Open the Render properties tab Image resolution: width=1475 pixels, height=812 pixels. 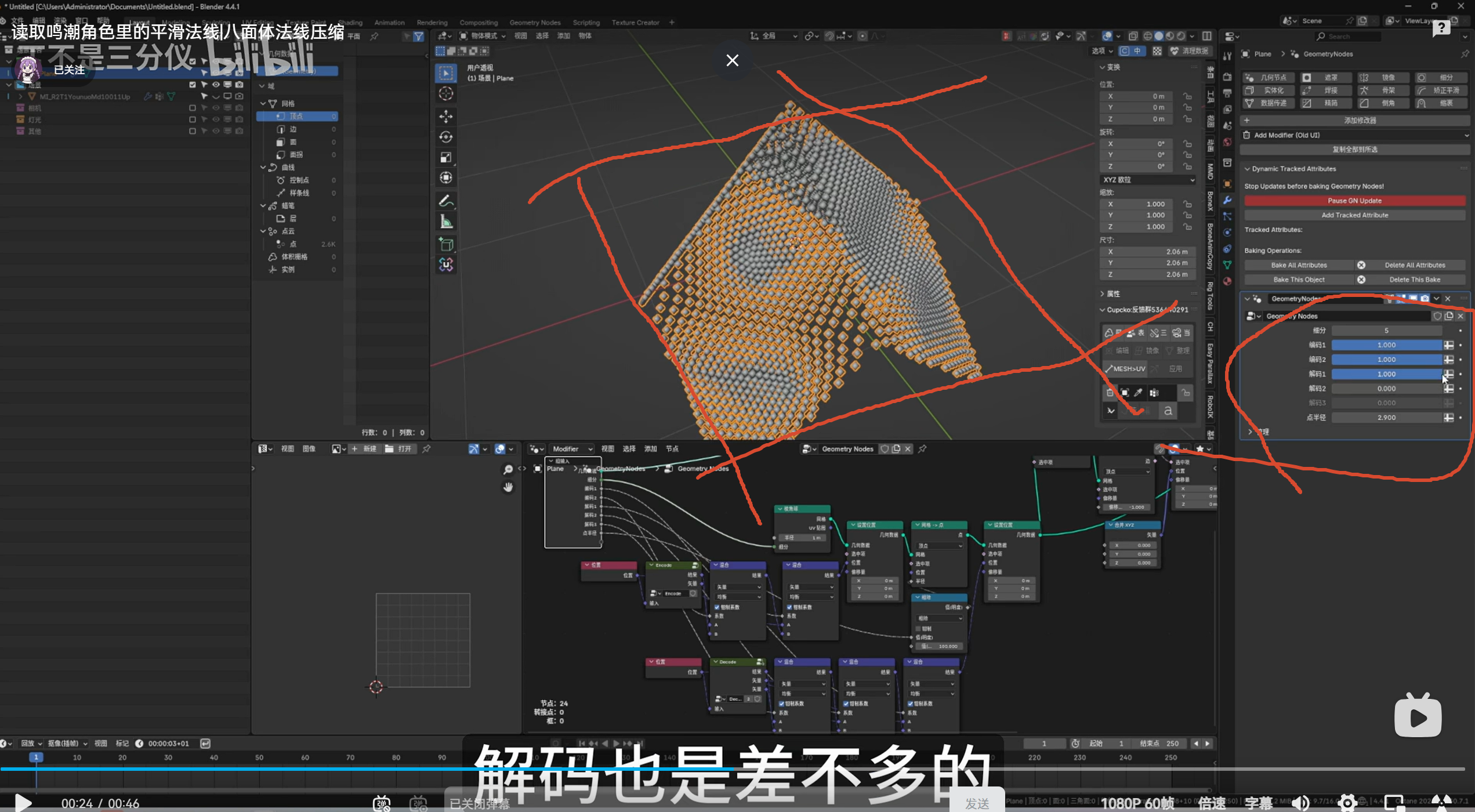(x=1227, y=77)
